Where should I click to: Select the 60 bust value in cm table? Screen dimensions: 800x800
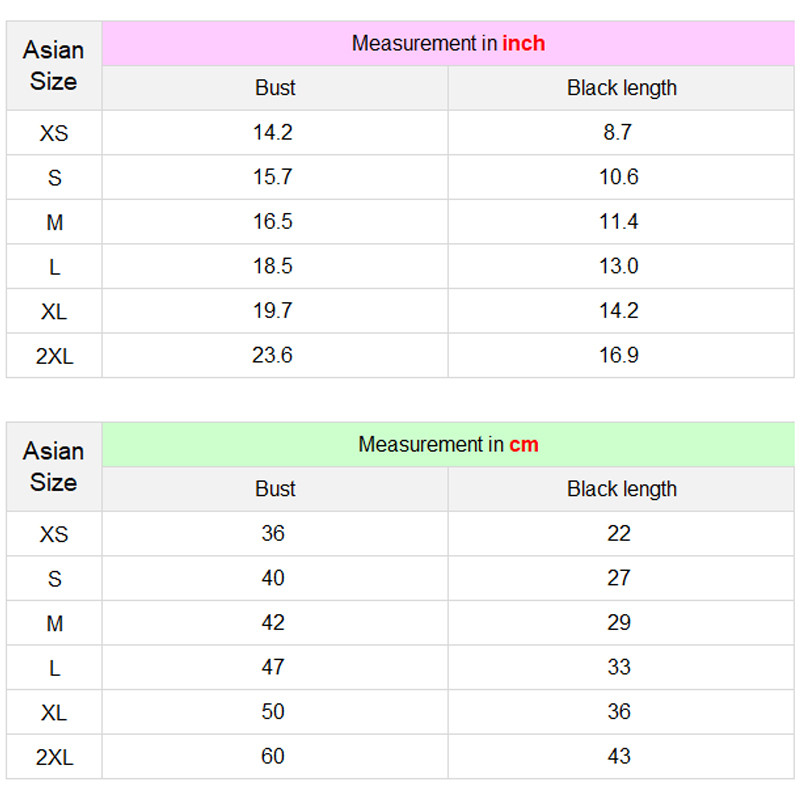[273, 756]
